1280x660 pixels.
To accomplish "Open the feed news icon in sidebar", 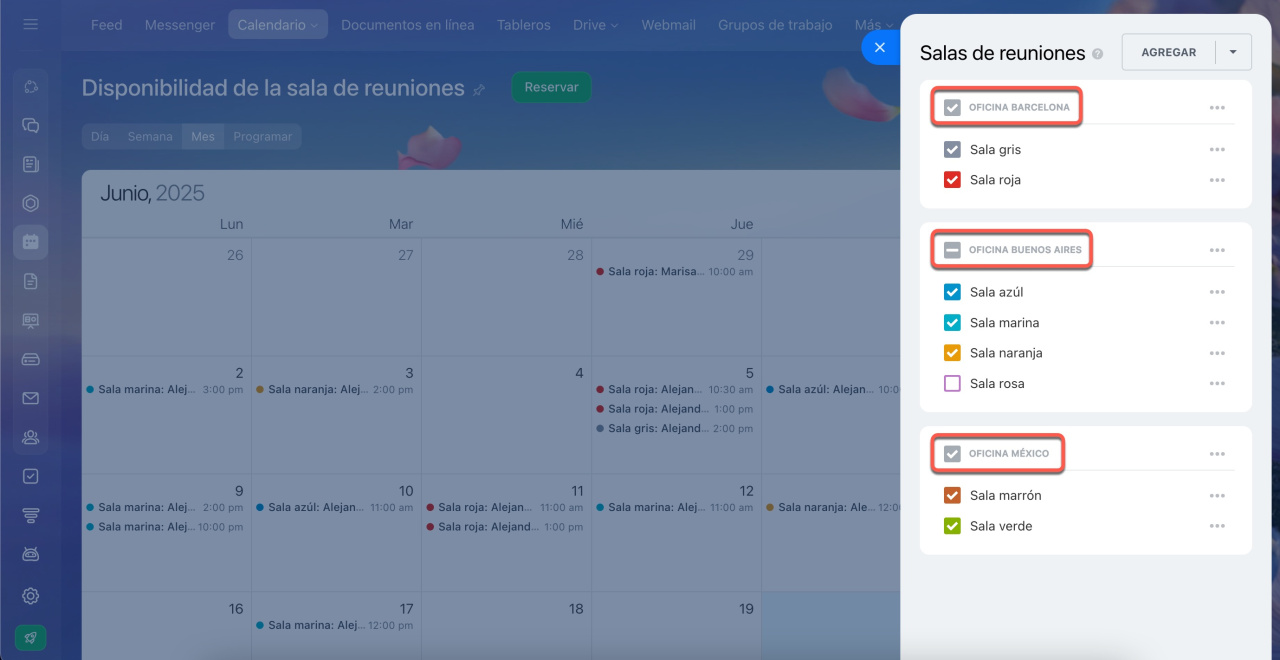I will (31, 164).
